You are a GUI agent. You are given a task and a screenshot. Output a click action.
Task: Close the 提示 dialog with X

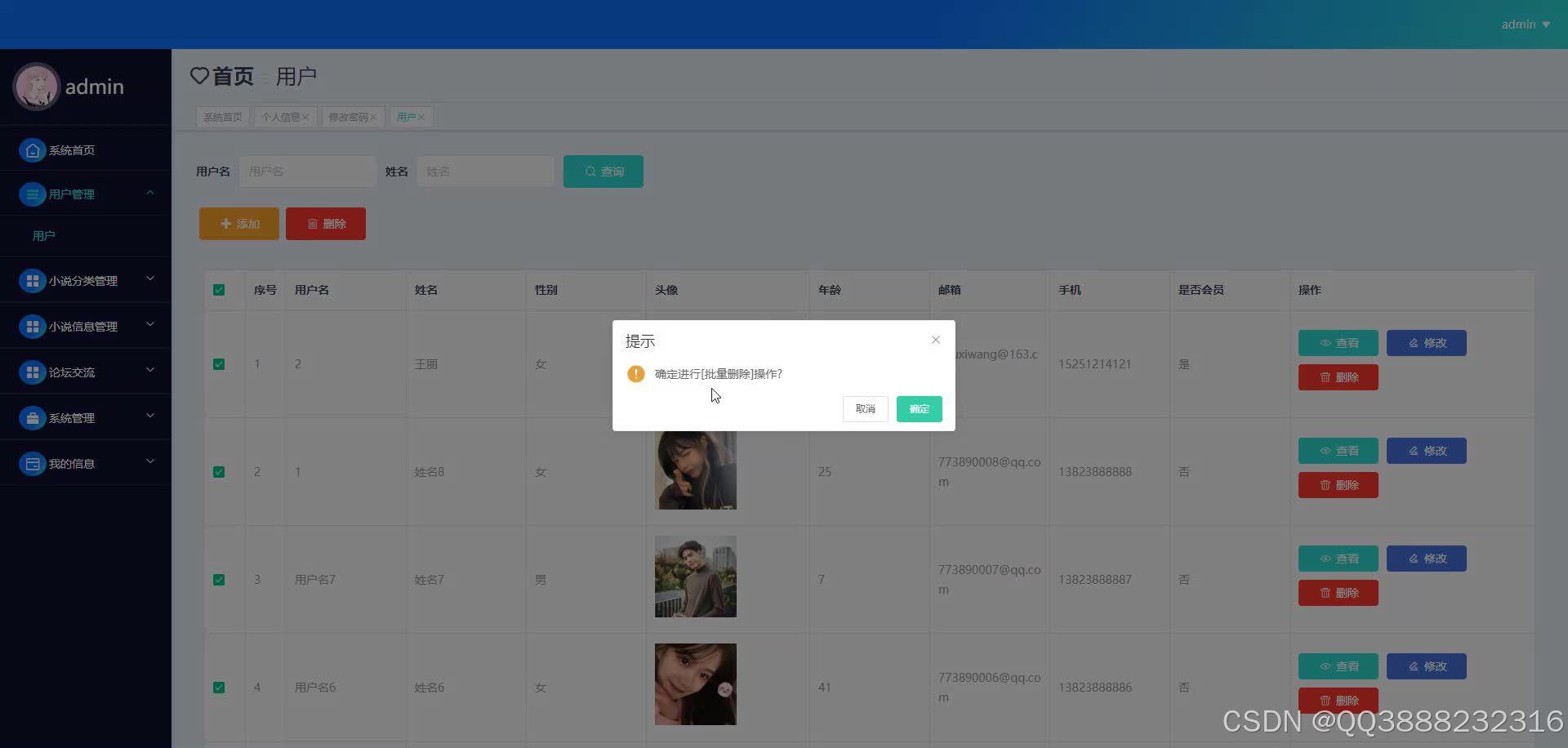(936, 340)
